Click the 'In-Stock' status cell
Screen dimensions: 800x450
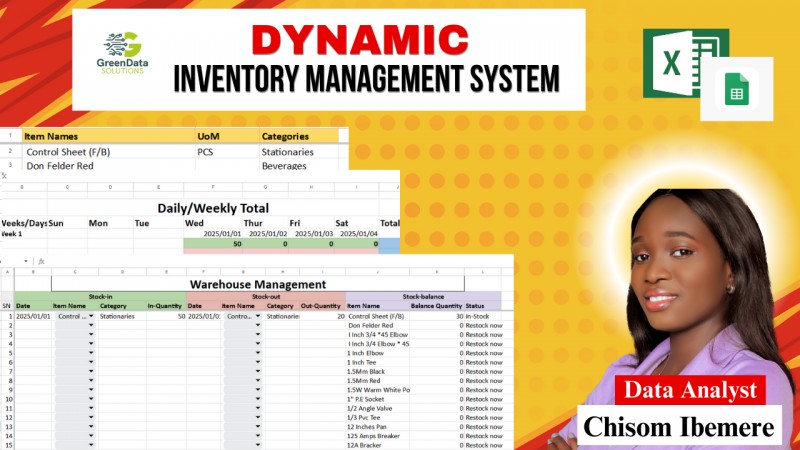pyautogui.click(x=477, y=316)
